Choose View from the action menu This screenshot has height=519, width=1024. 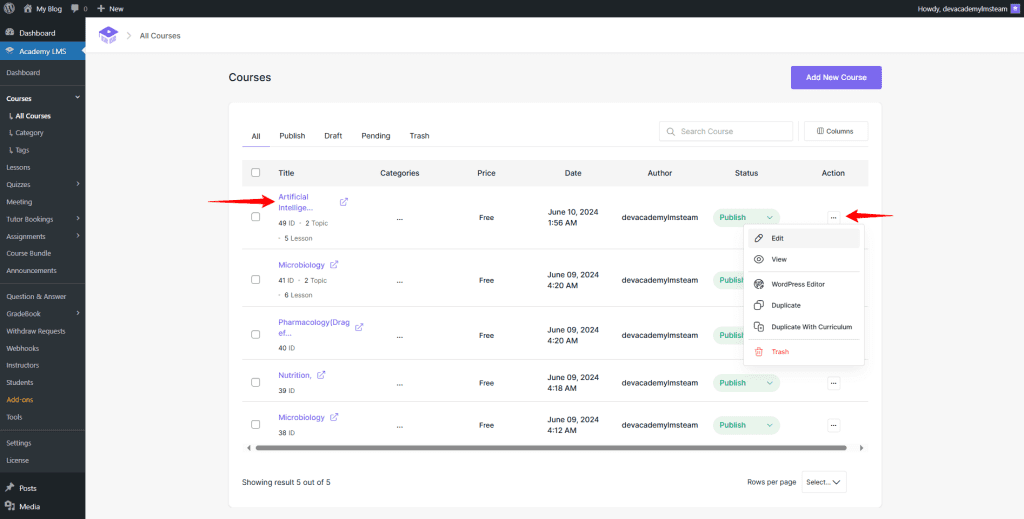click(779, 259)
